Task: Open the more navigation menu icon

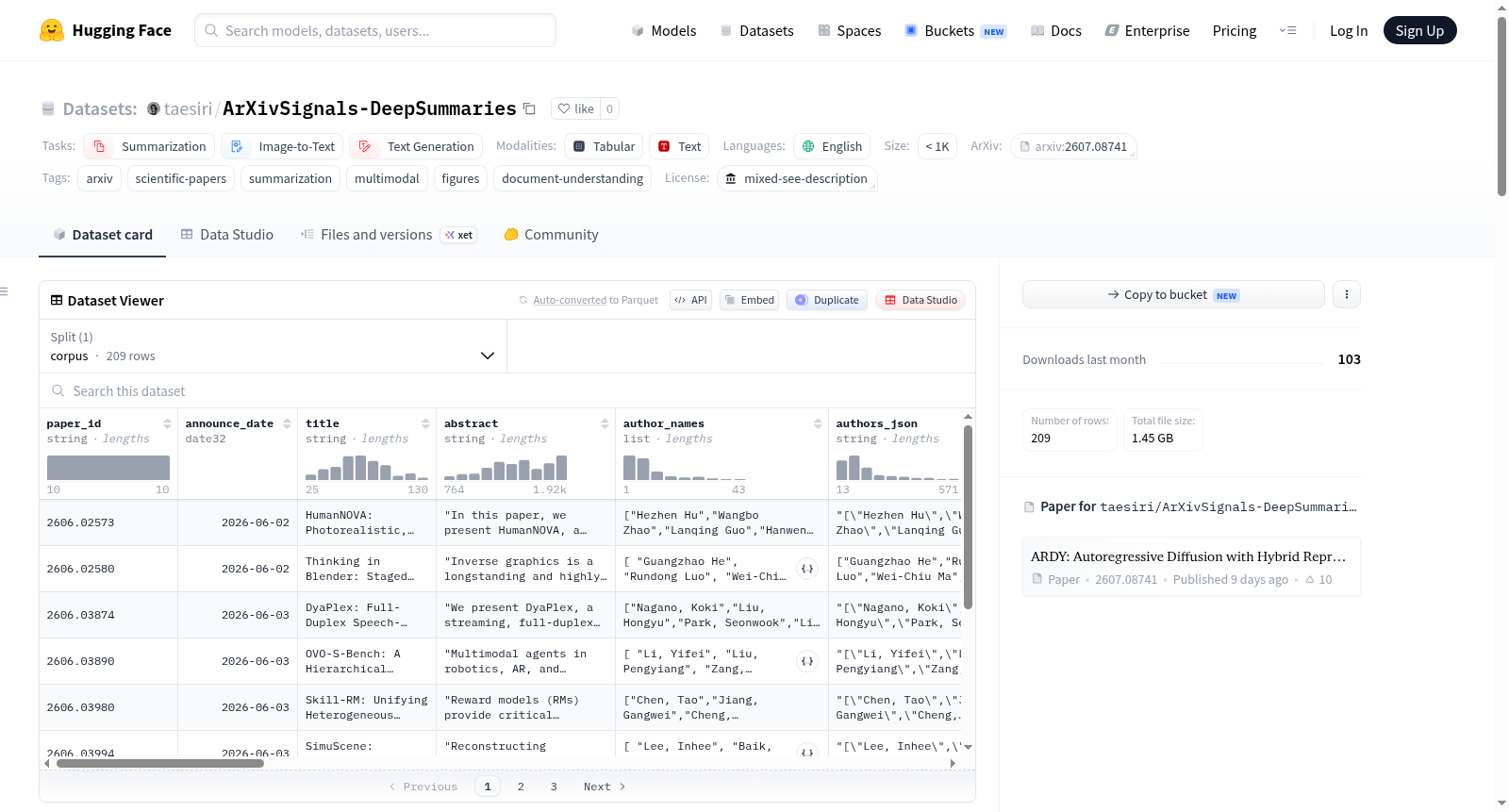Action: pos(1287,31)
